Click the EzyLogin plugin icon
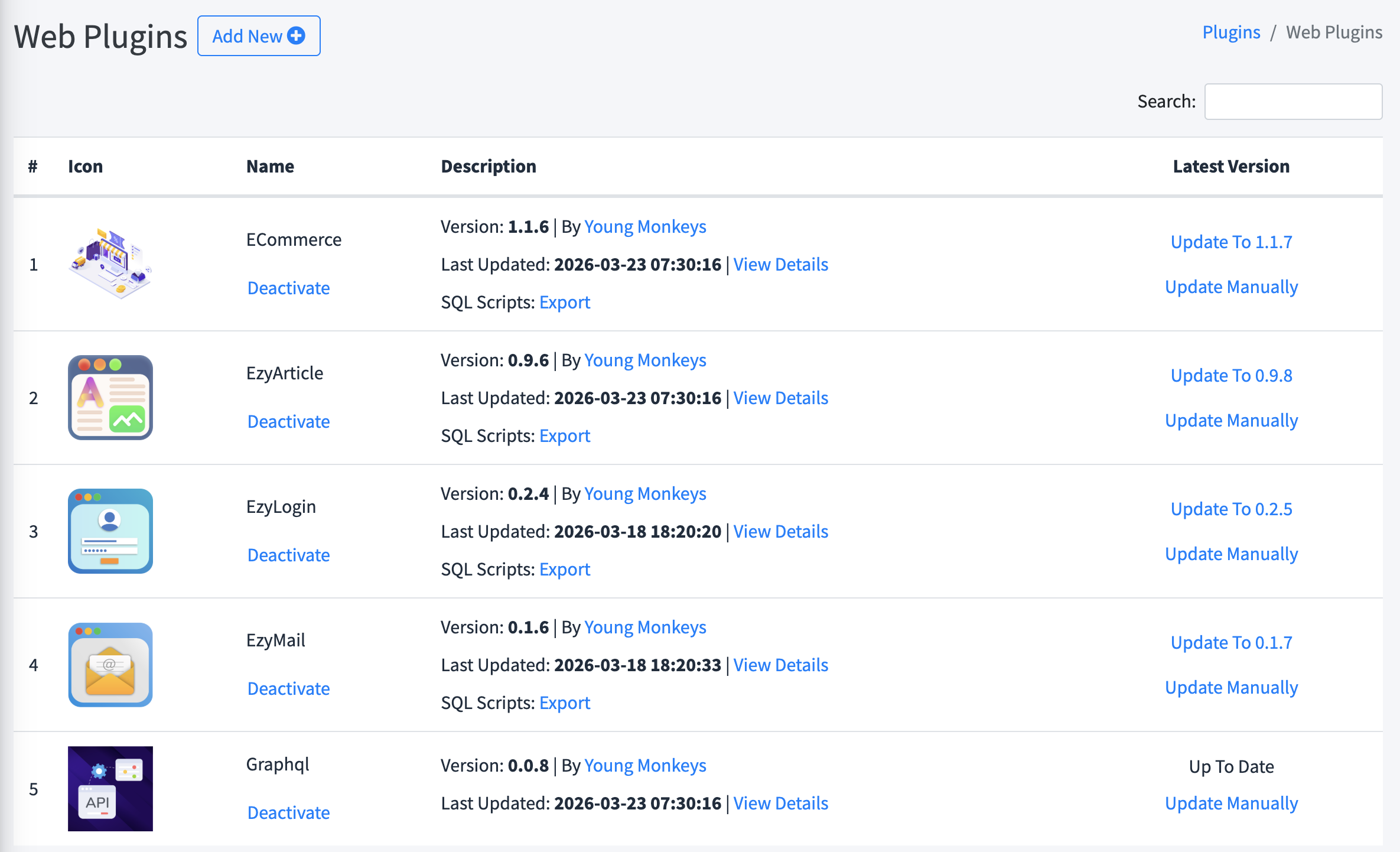Screen dimensions: 1400x852 110,531
